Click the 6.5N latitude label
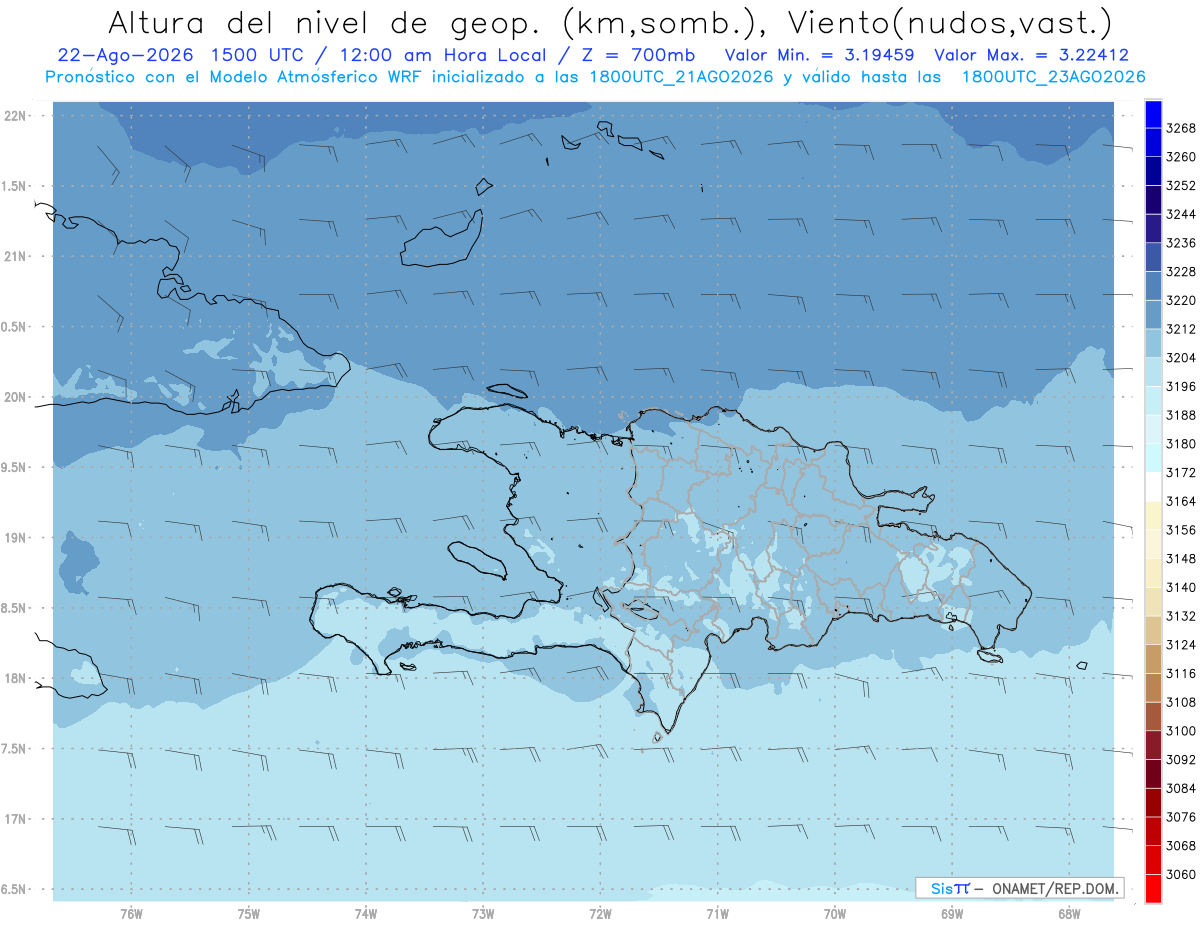The image size is (1200, 927). pos(13,889)
